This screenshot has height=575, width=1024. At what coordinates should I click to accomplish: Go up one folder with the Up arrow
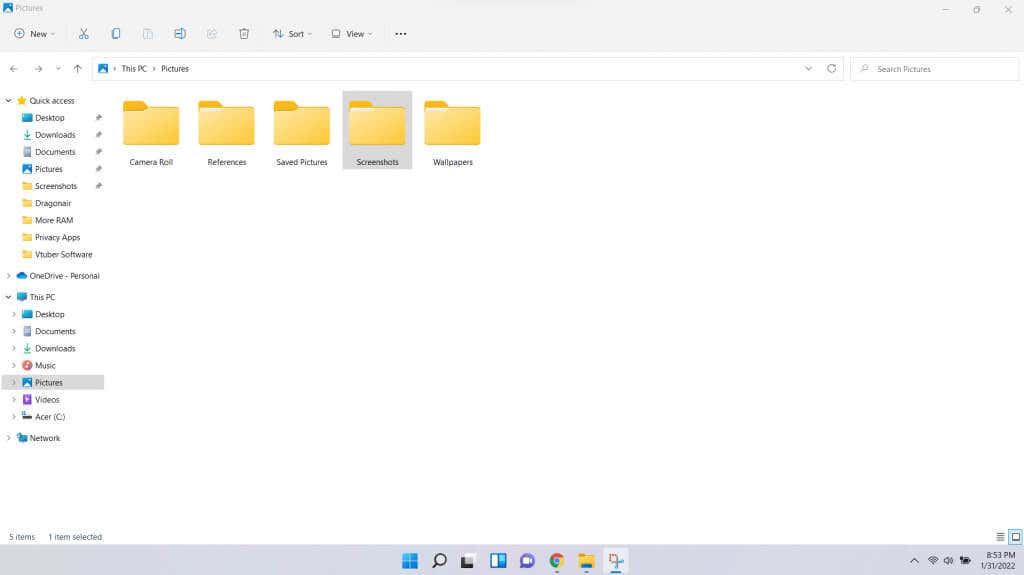click(78, 69)
